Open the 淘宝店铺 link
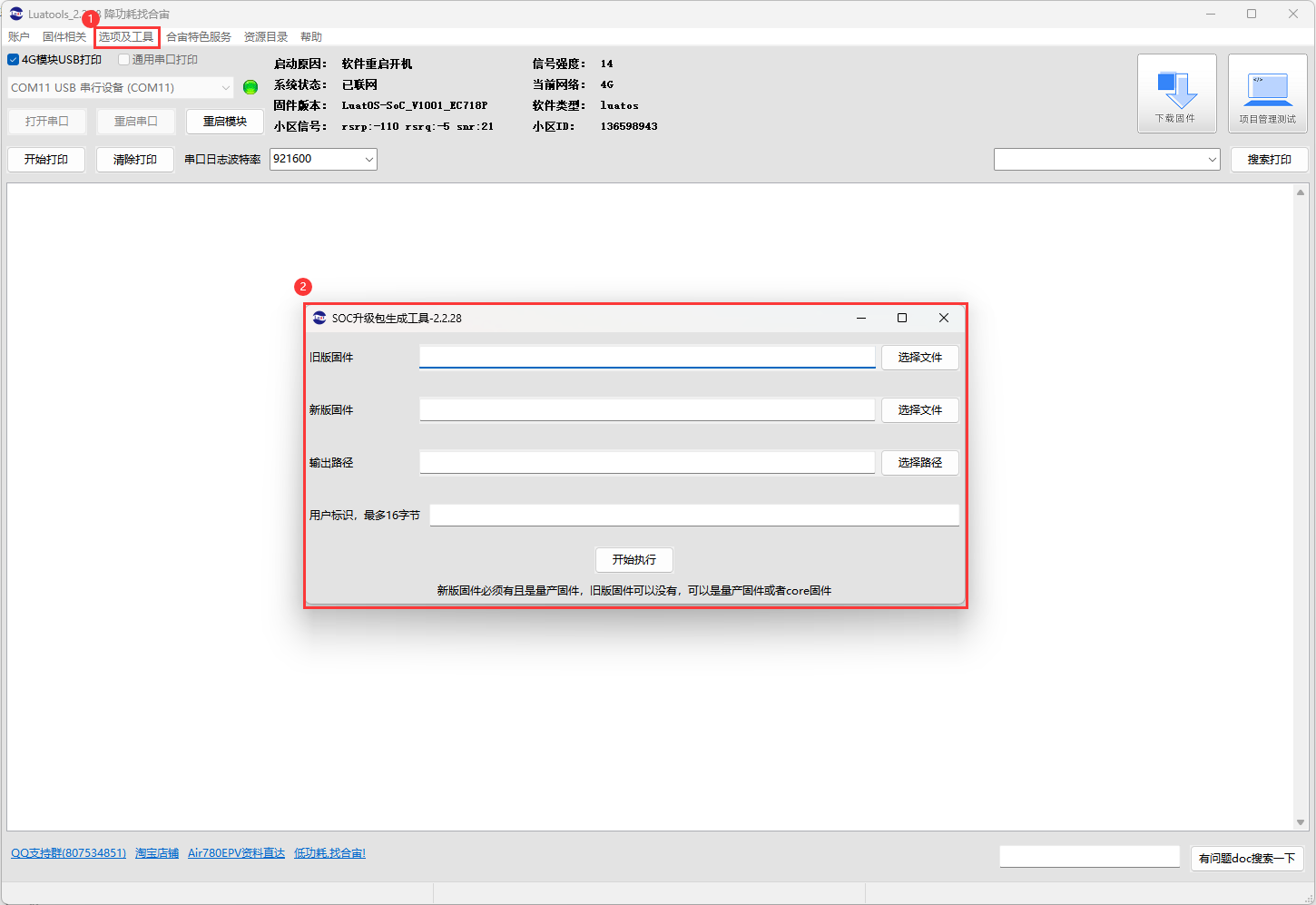 tap(157, 853)
